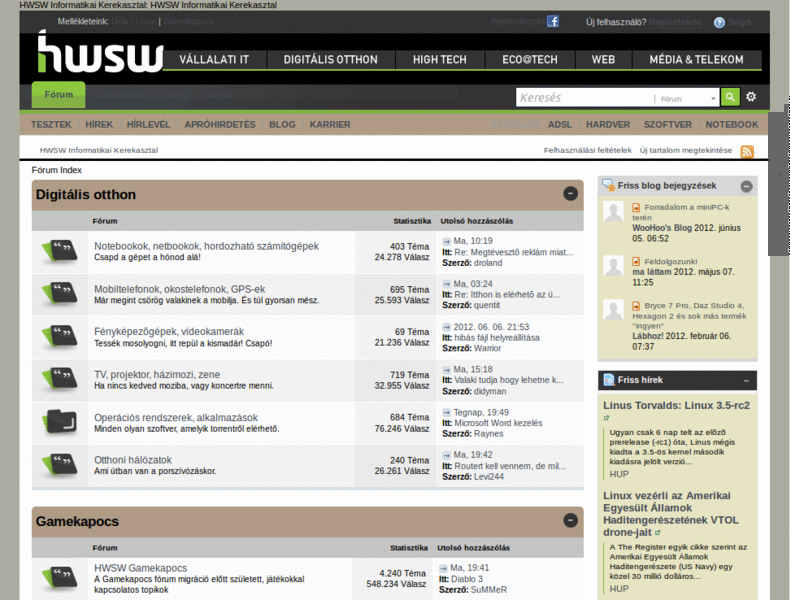Click the HWSW logo
Image resolution: width=800 pixels, height=600 pixels.
[101, 52]
